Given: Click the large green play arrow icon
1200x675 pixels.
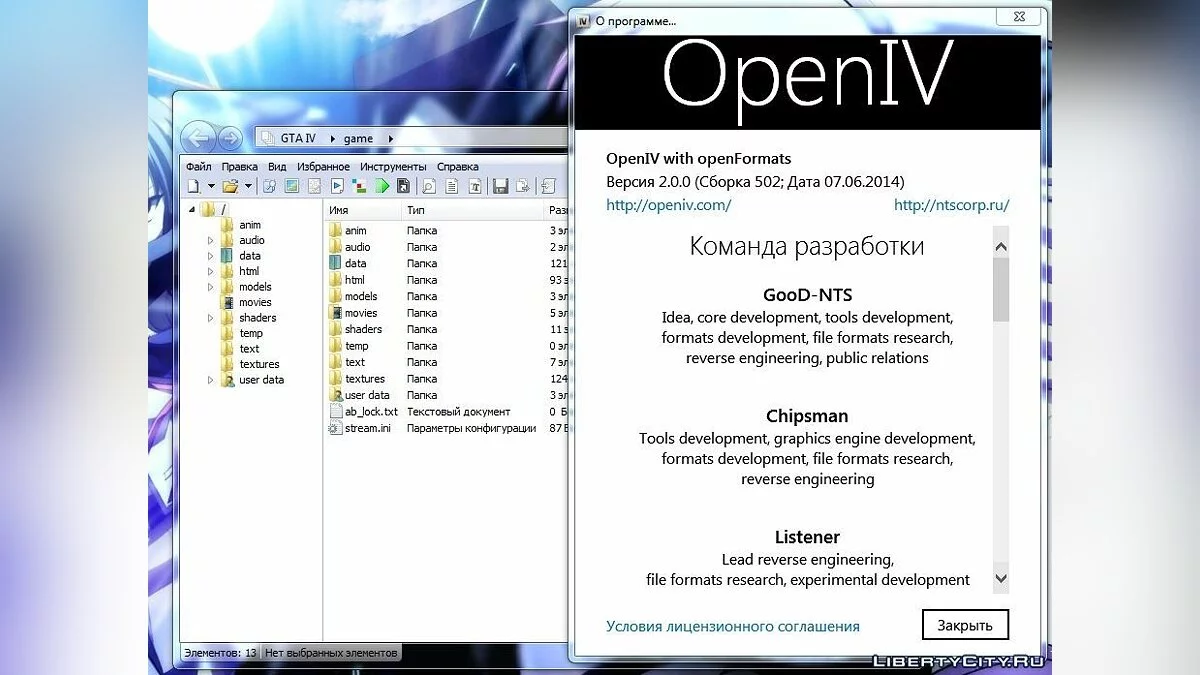Looking at the screenshot, I should click(382, 186).
